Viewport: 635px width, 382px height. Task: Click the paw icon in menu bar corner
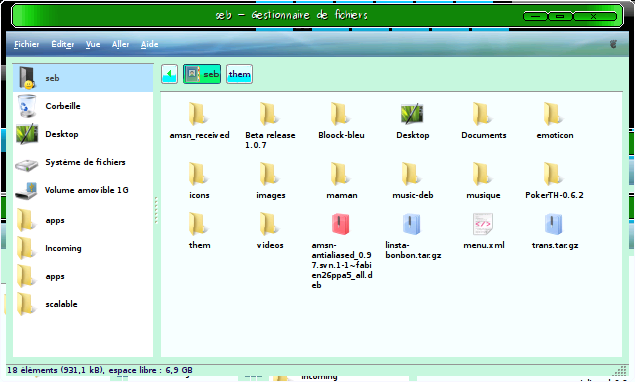coord(613,44)
